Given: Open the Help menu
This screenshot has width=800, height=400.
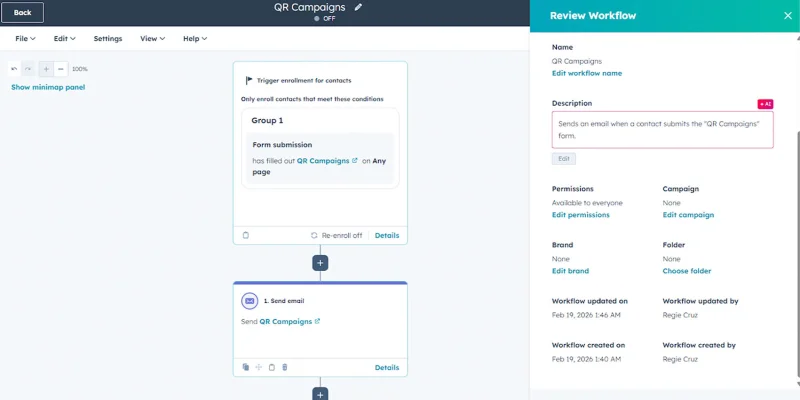Looking at the screenshot, I should [x=195, y=39].
